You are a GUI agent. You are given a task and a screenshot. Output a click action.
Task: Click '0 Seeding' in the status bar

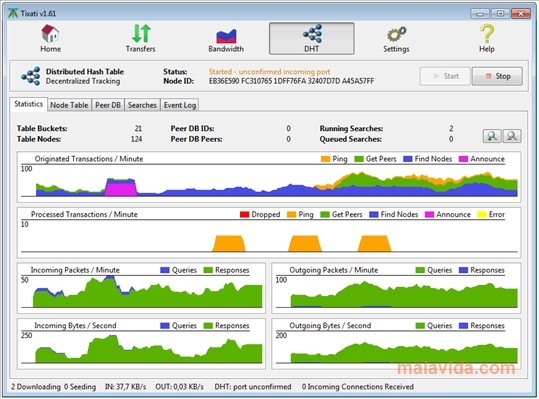click(80, 387)
